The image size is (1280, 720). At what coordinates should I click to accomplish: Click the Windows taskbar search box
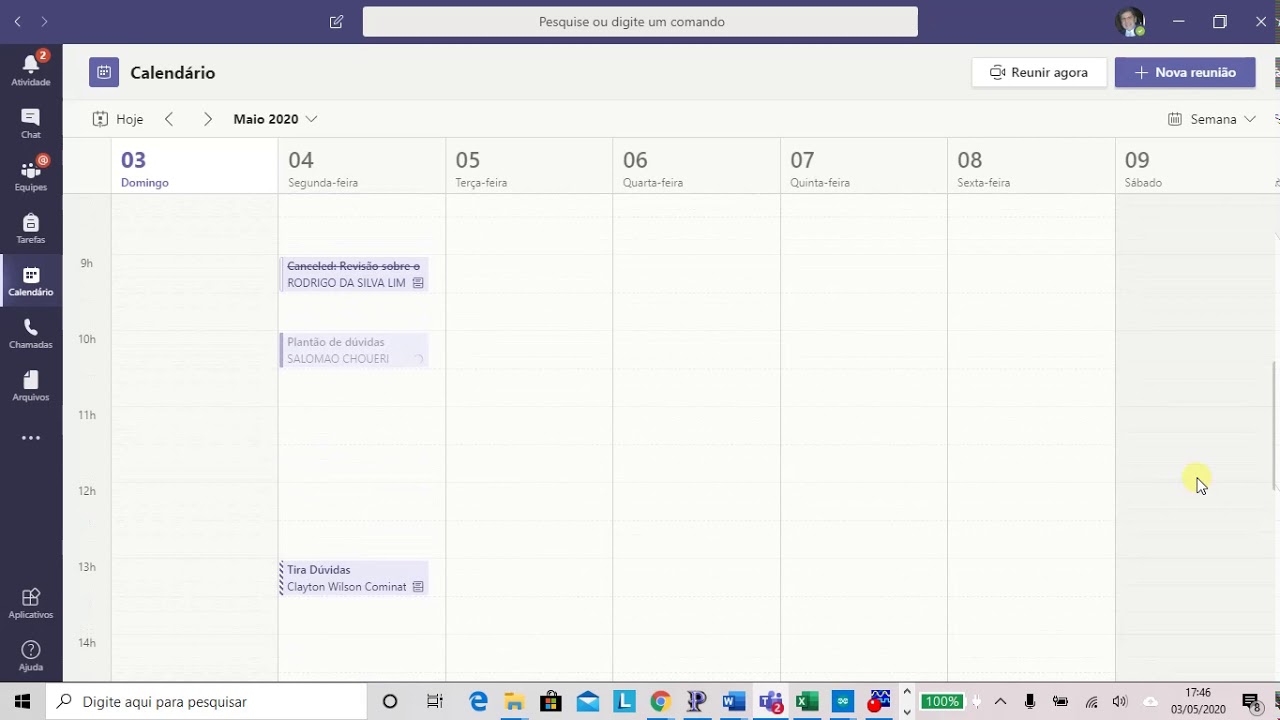tap(208, 702)
